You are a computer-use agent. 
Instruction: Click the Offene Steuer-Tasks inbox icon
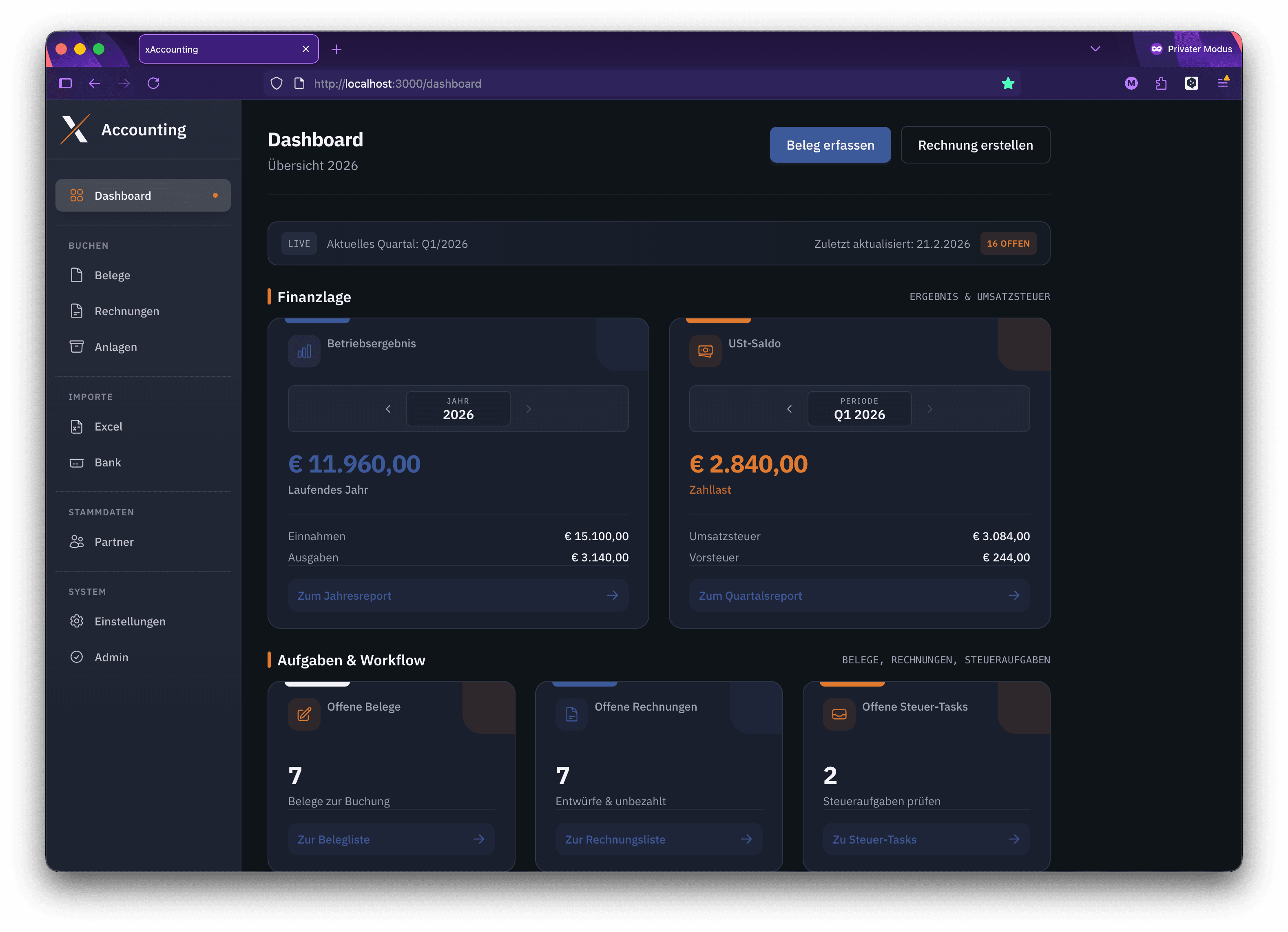pyautogui.click(x=839, y=714)
